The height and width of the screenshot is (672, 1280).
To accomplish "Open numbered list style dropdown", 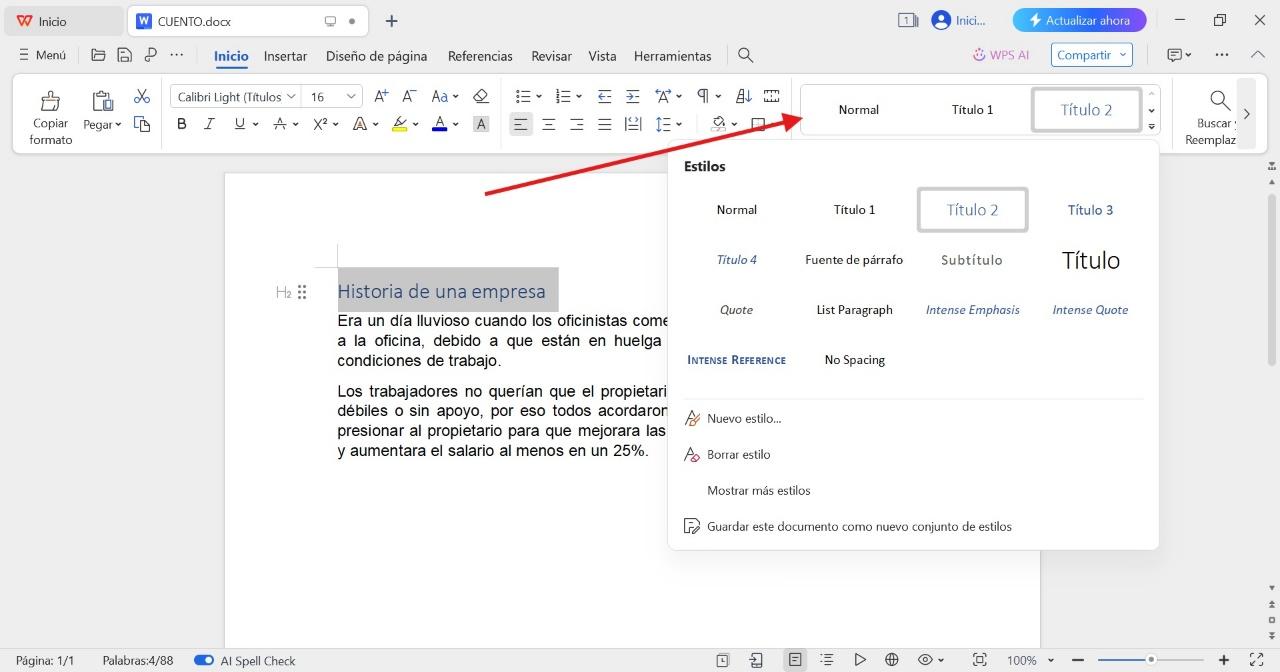I will point(579,97).
